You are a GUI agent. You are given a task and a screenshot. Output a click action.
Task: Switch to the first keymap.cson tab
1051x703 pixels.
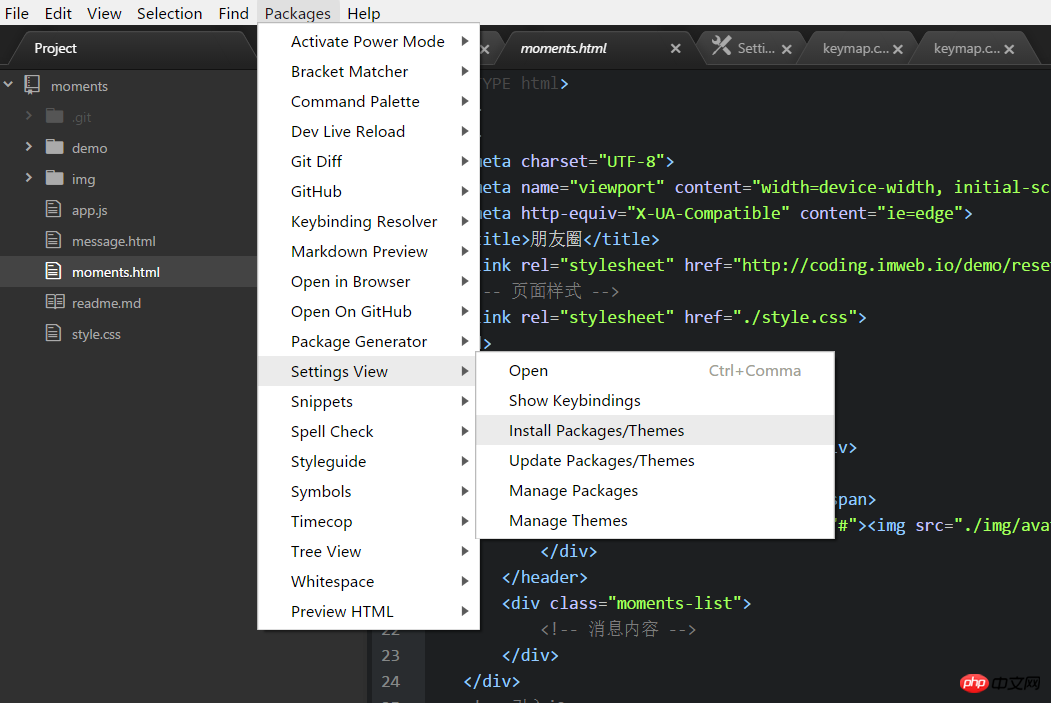coord(855,48)
